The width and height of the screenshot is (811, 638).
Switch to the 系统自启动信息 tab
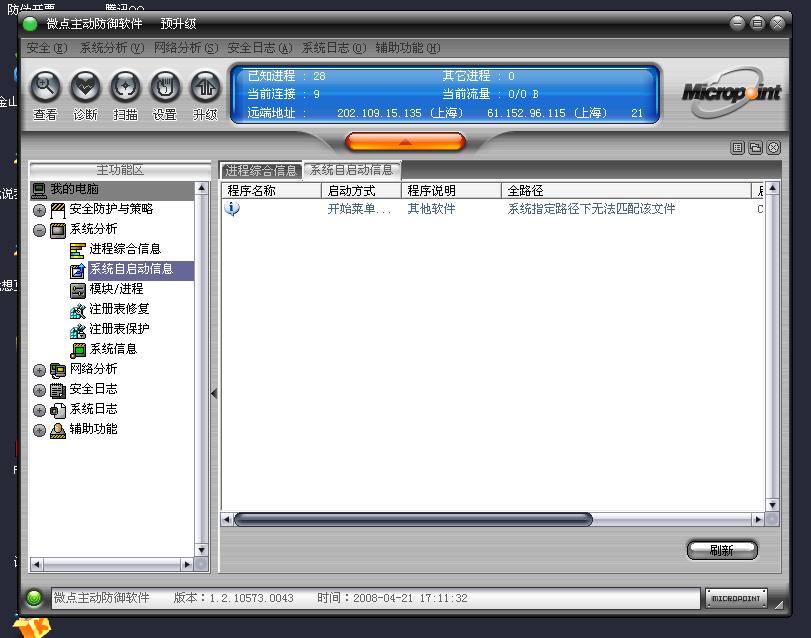(x=352, y=170)
